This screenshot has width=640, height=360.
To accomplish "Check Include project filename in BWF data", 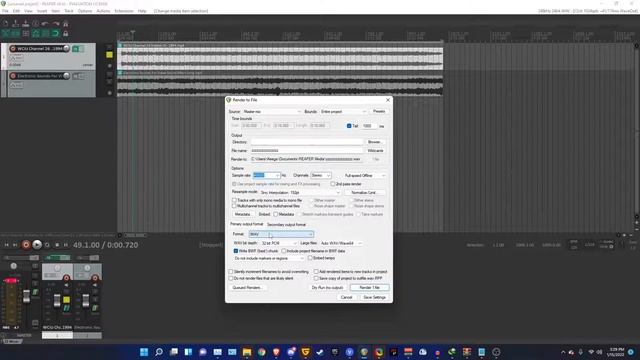I will coord(284,251).
